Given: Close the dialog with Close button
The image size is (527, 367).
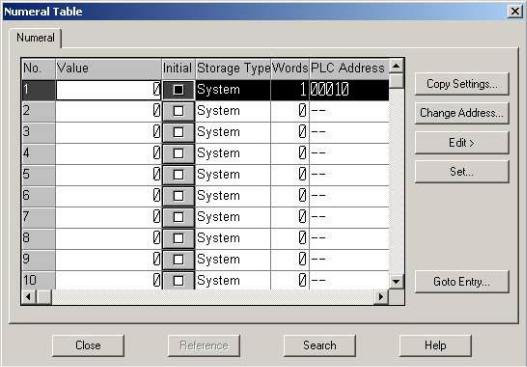Looking at the screenshot, I should (88, 345).
